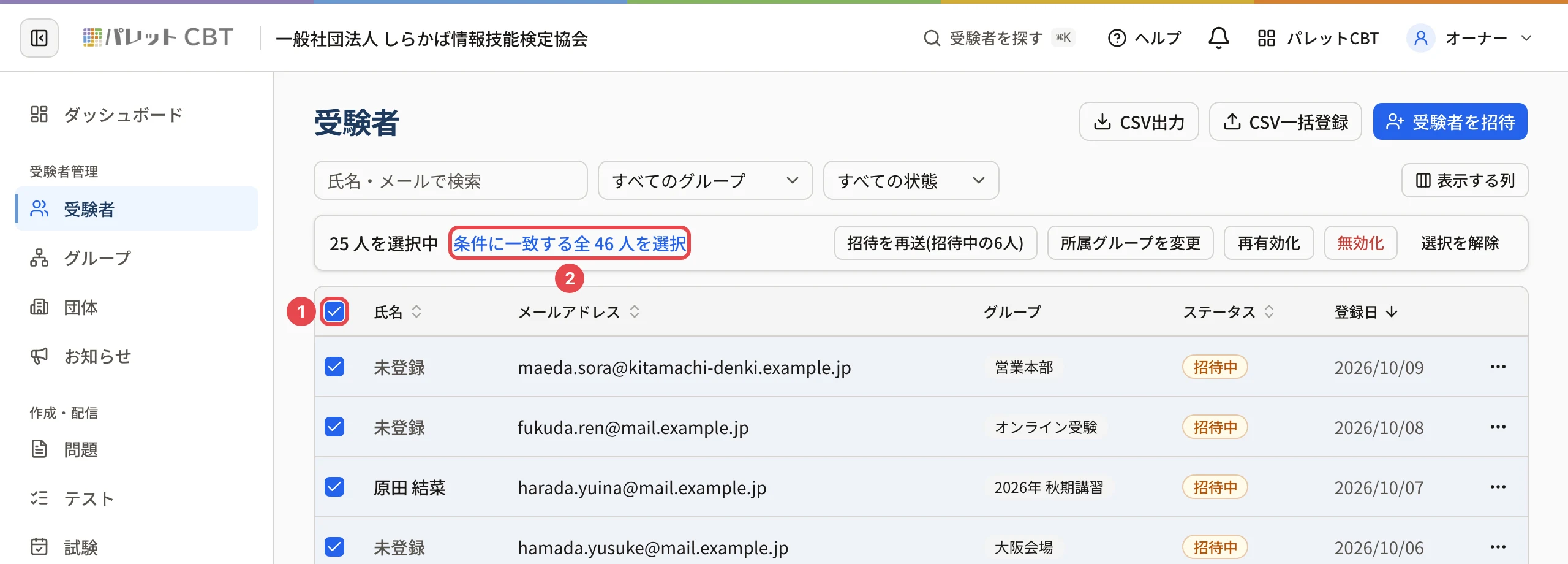The image size is (1568, 564).
Task: Click the CSV一括登録 button
Action: (1286, 121)
